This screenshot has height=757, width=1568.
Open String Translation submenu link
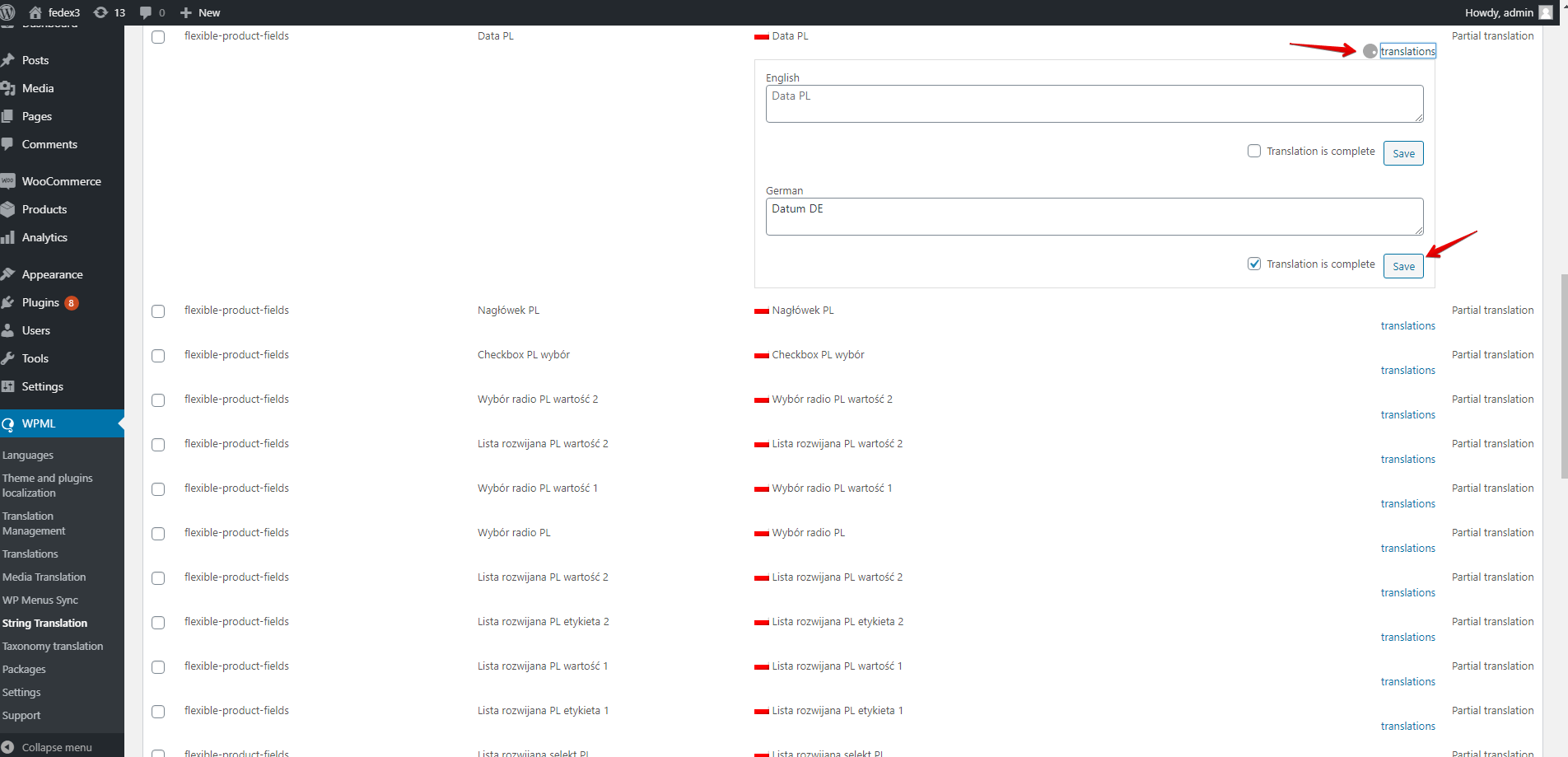tap(44, 623)
